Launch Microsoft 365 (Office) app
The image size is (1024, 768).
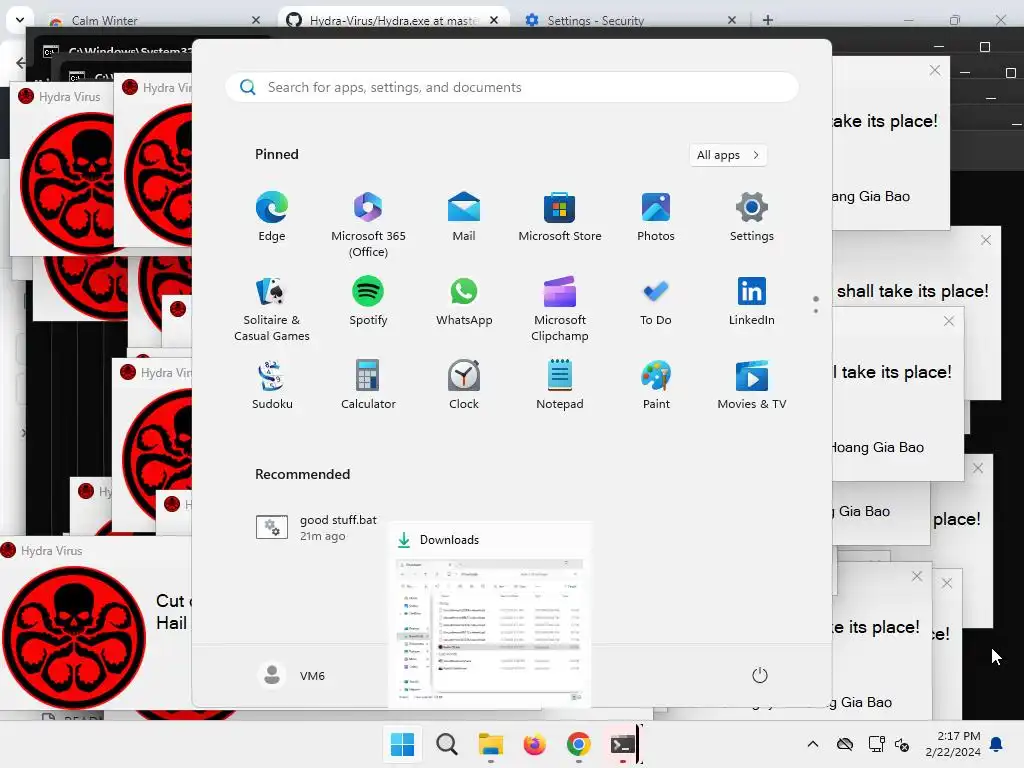(x=368, y=225)
